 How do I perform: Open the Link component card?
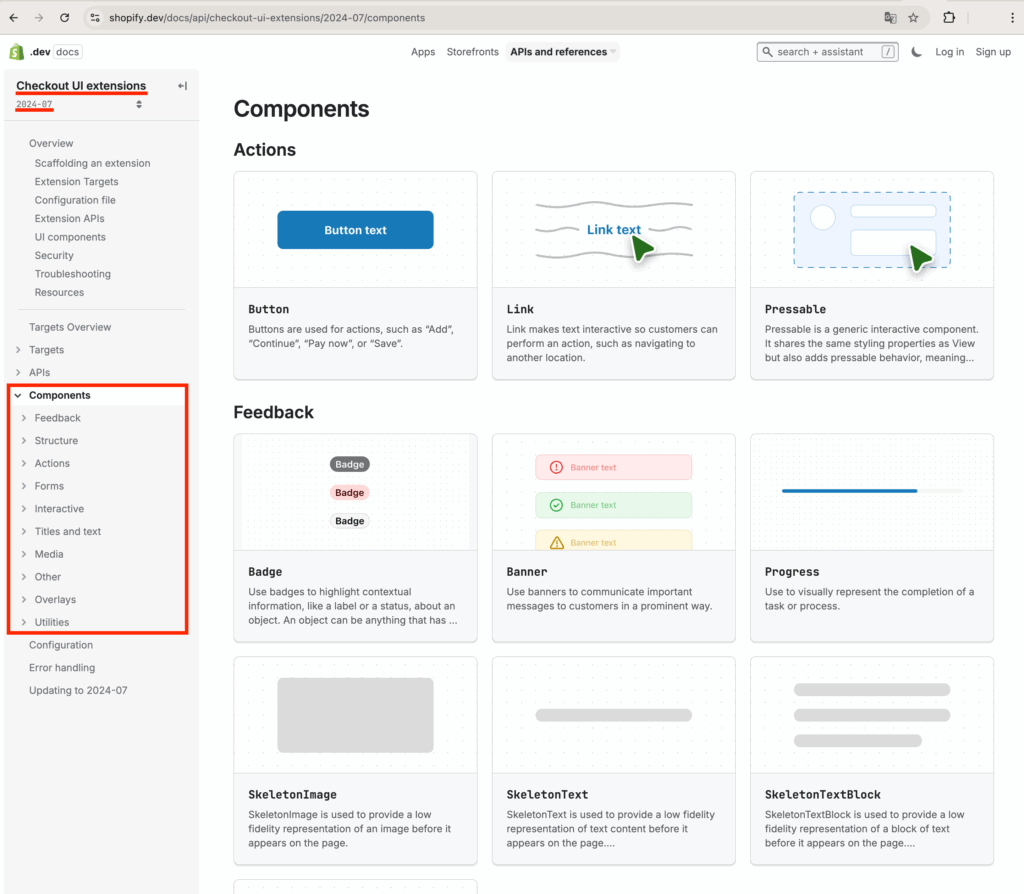pos(613,276)
